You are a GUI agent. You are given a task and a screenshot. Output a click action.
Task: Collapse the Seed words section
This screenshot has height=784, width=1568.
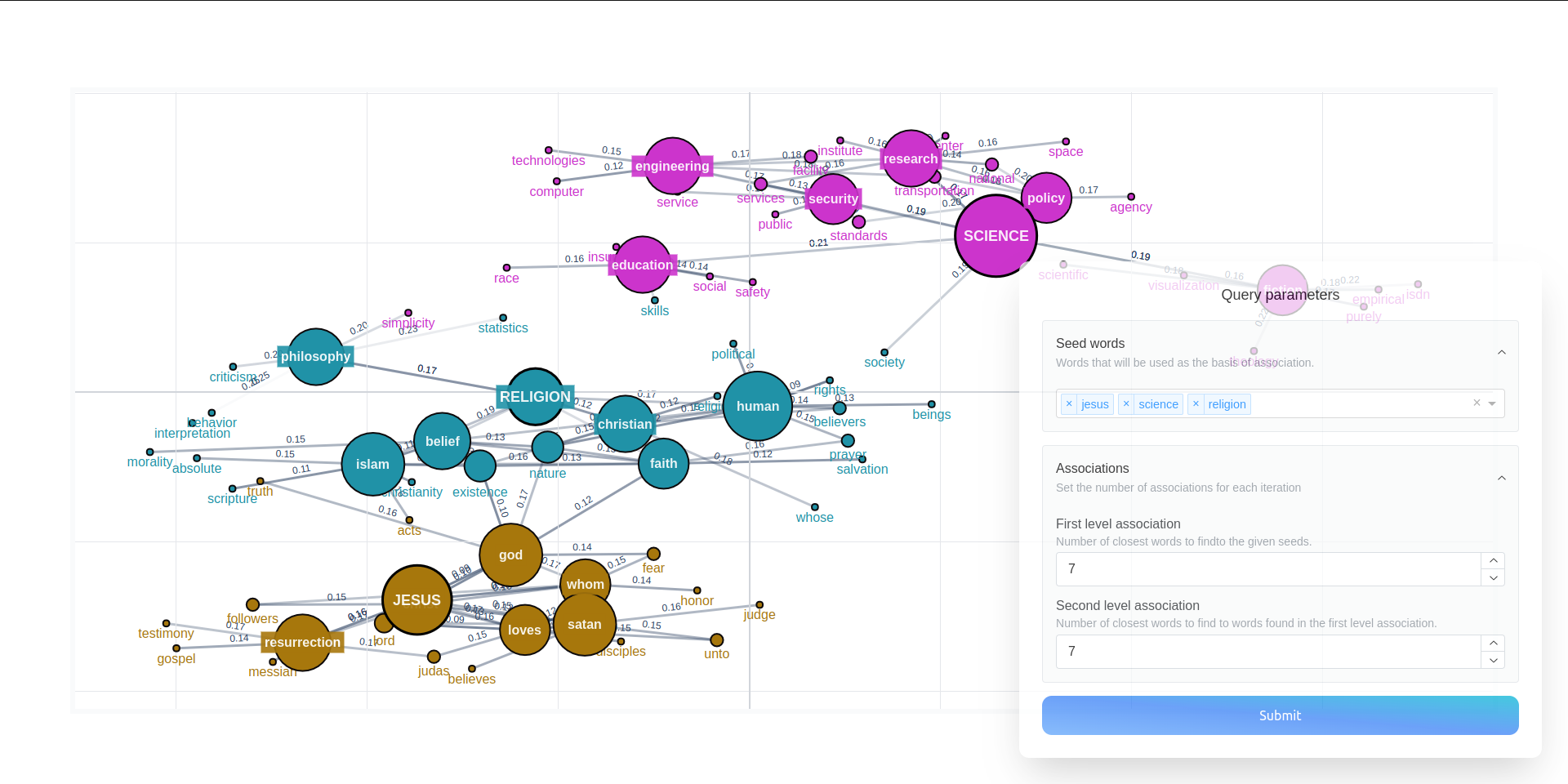(1501, 352)
